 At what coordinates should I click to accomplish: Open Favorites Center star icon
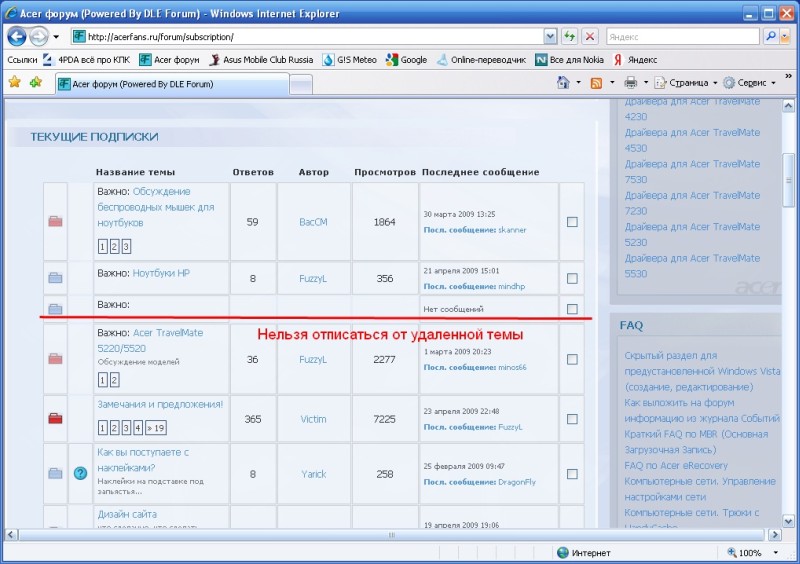(x=15, y=82)
